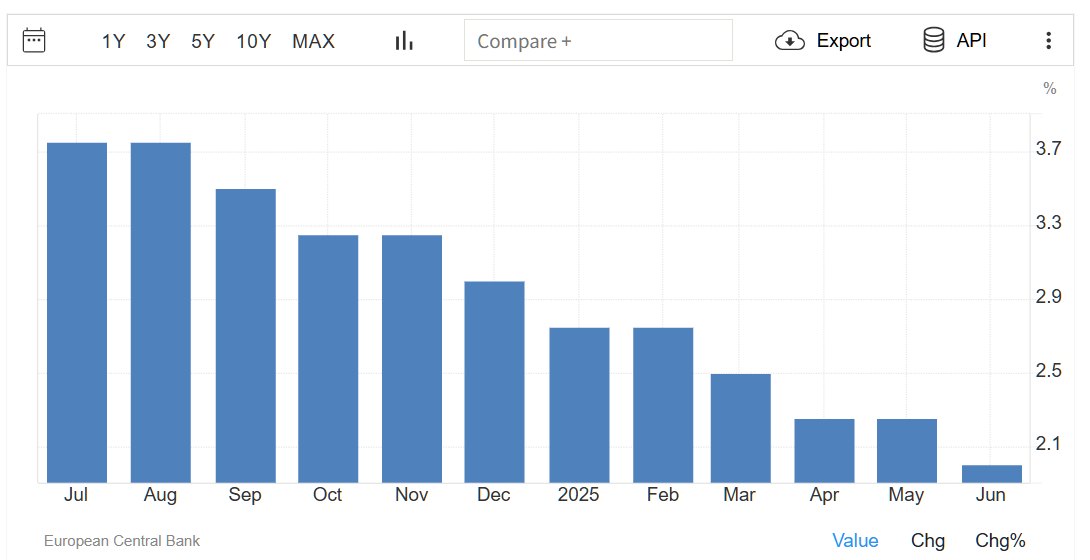Select the 10Y time range
The image size is (1090, 560).
click(x=254, y=41)
